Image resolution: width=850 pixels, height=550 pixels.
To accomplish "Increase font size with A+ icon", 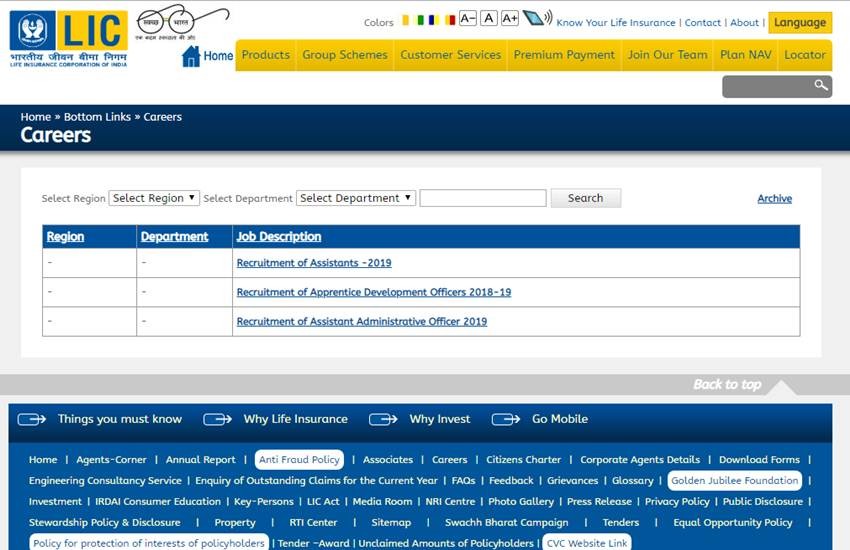I will click(x=509, y=18).
